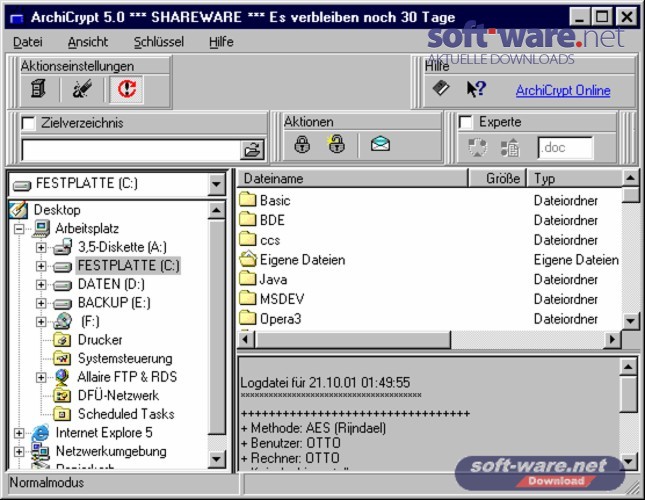Image resolution: width=645 pixels, height=500 pixels.
Task: Open the Schlüssel menu
Action: pyautogui.click(x=159, y=42)
